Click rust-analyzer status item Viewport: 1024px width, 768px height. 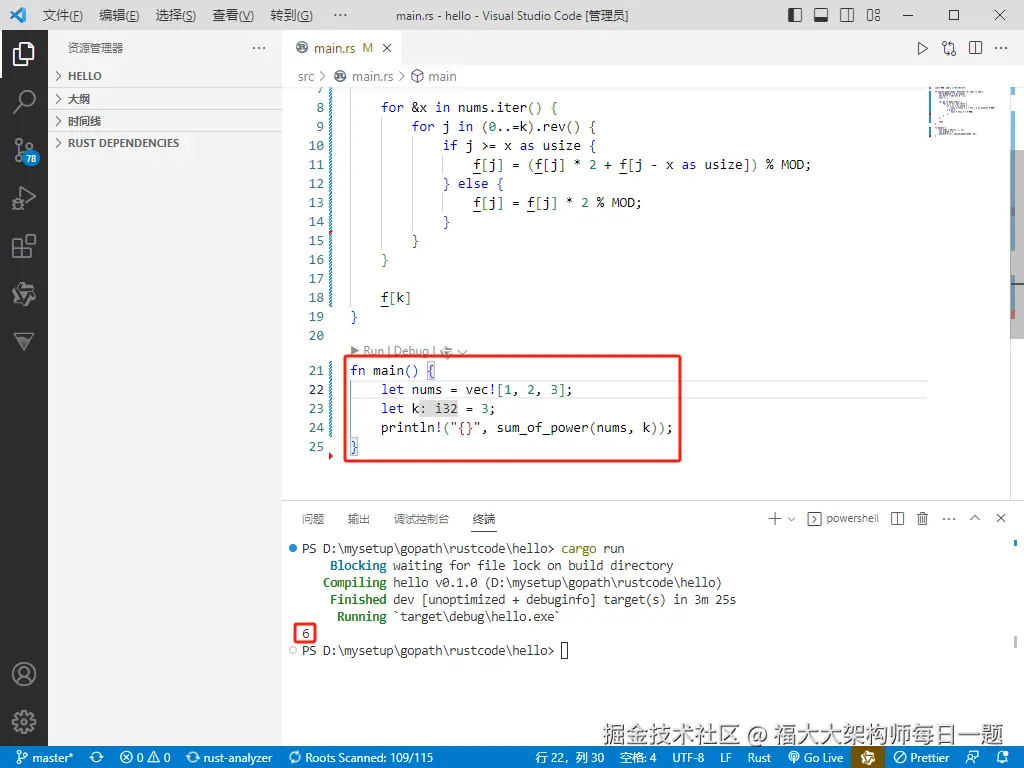point(229,758)
